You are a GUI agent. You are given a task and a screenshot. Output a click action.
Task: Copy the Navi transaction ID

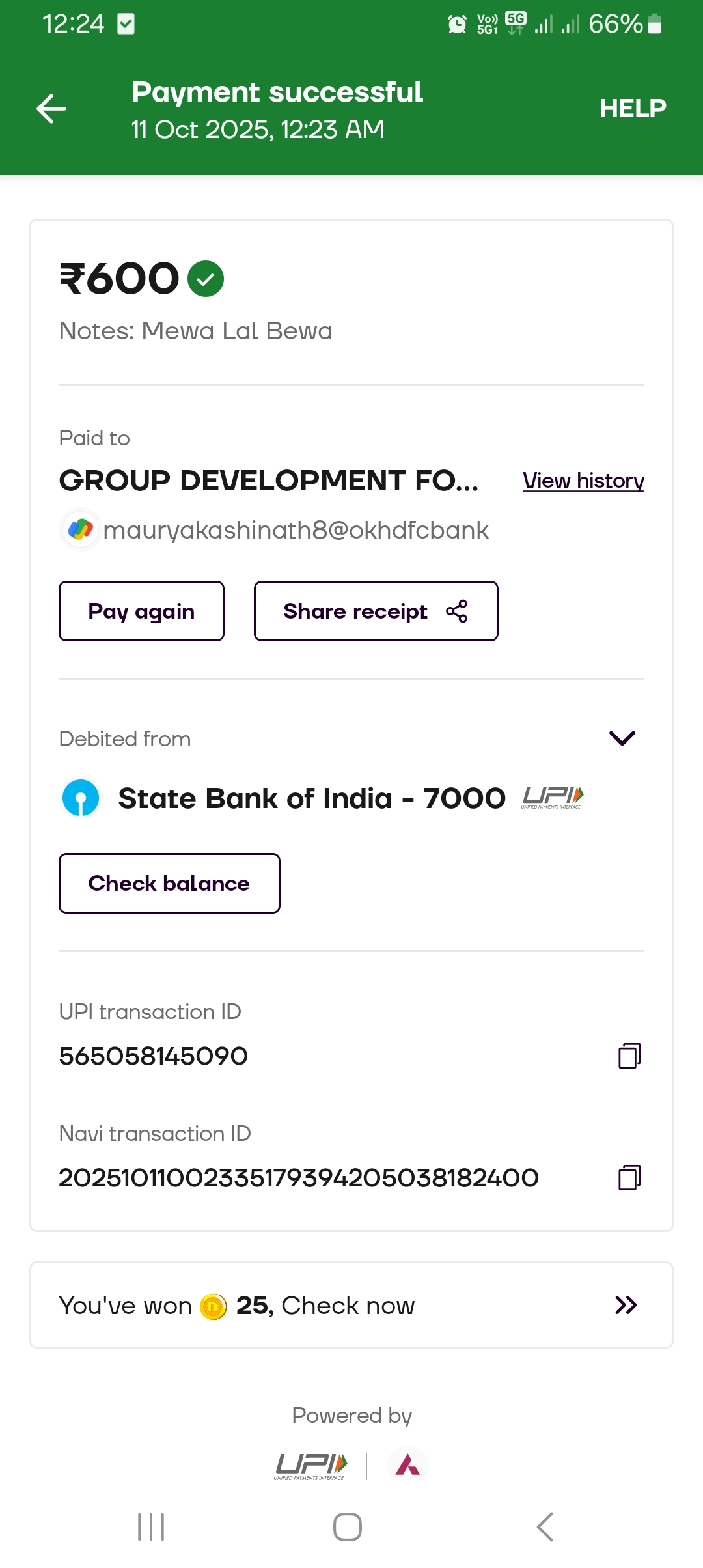click(x=629, y=1177)
